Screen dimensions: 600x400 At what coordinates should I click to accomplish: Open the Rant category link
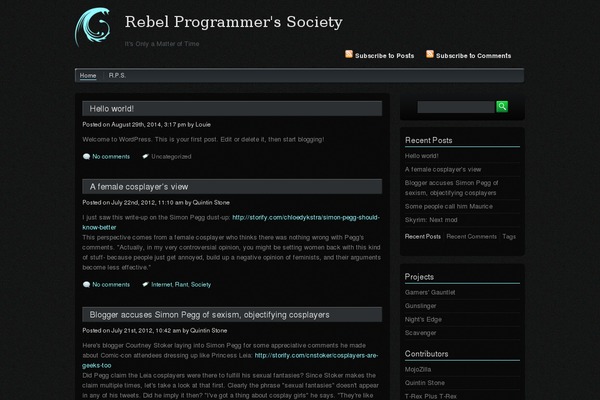coord(181,284)
